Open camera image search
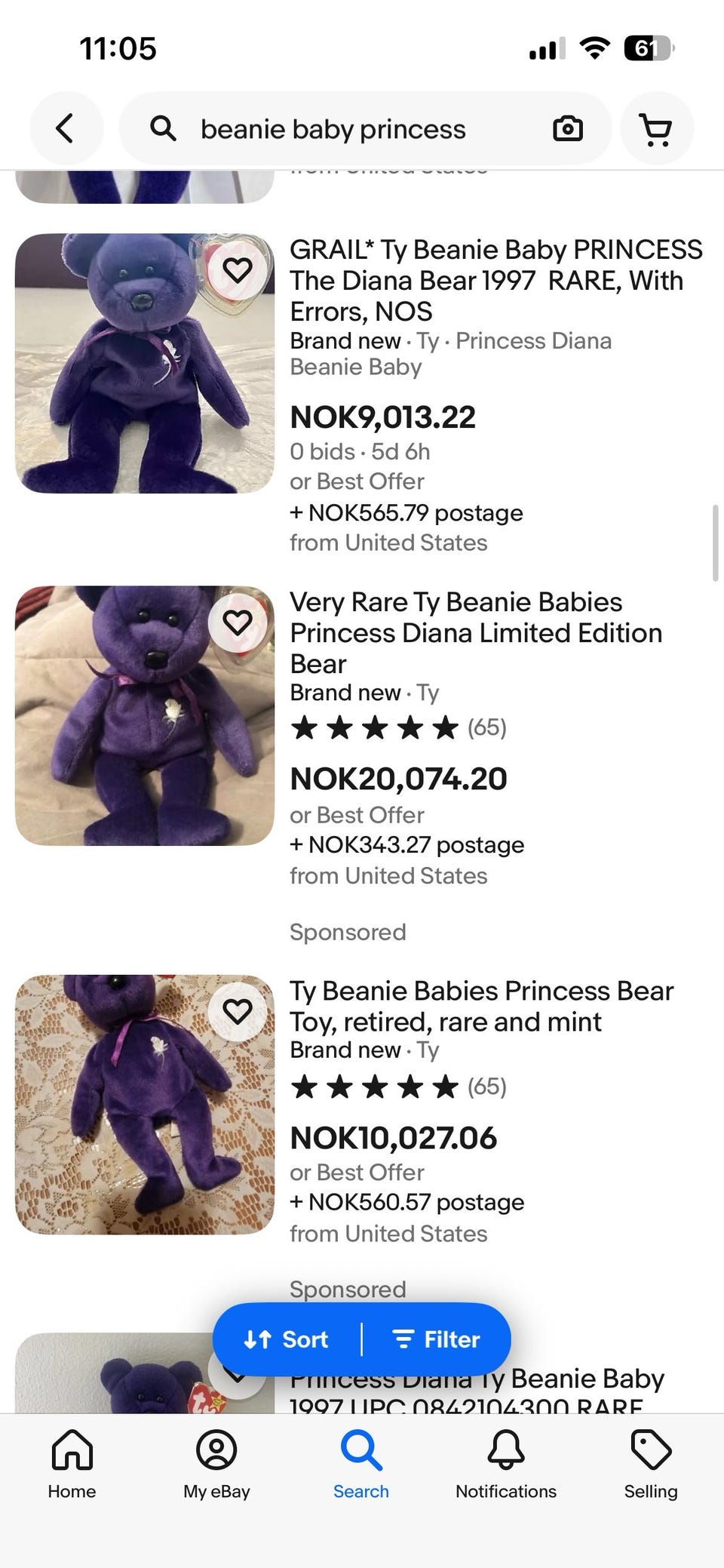The height and width of the screenshot is (1568, 724). [567, 129]
